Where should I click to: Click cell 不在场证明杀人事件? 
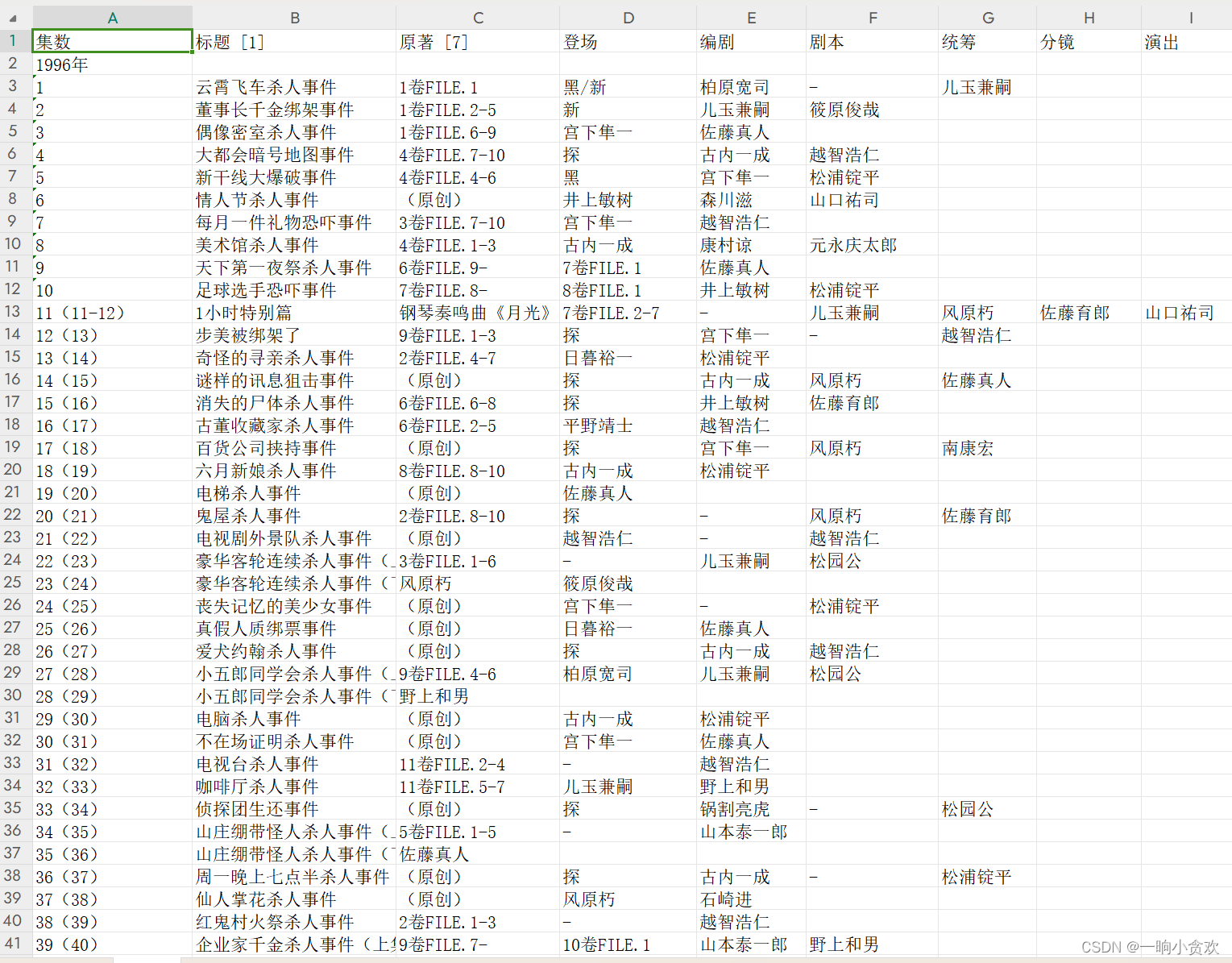coord(295,741)
